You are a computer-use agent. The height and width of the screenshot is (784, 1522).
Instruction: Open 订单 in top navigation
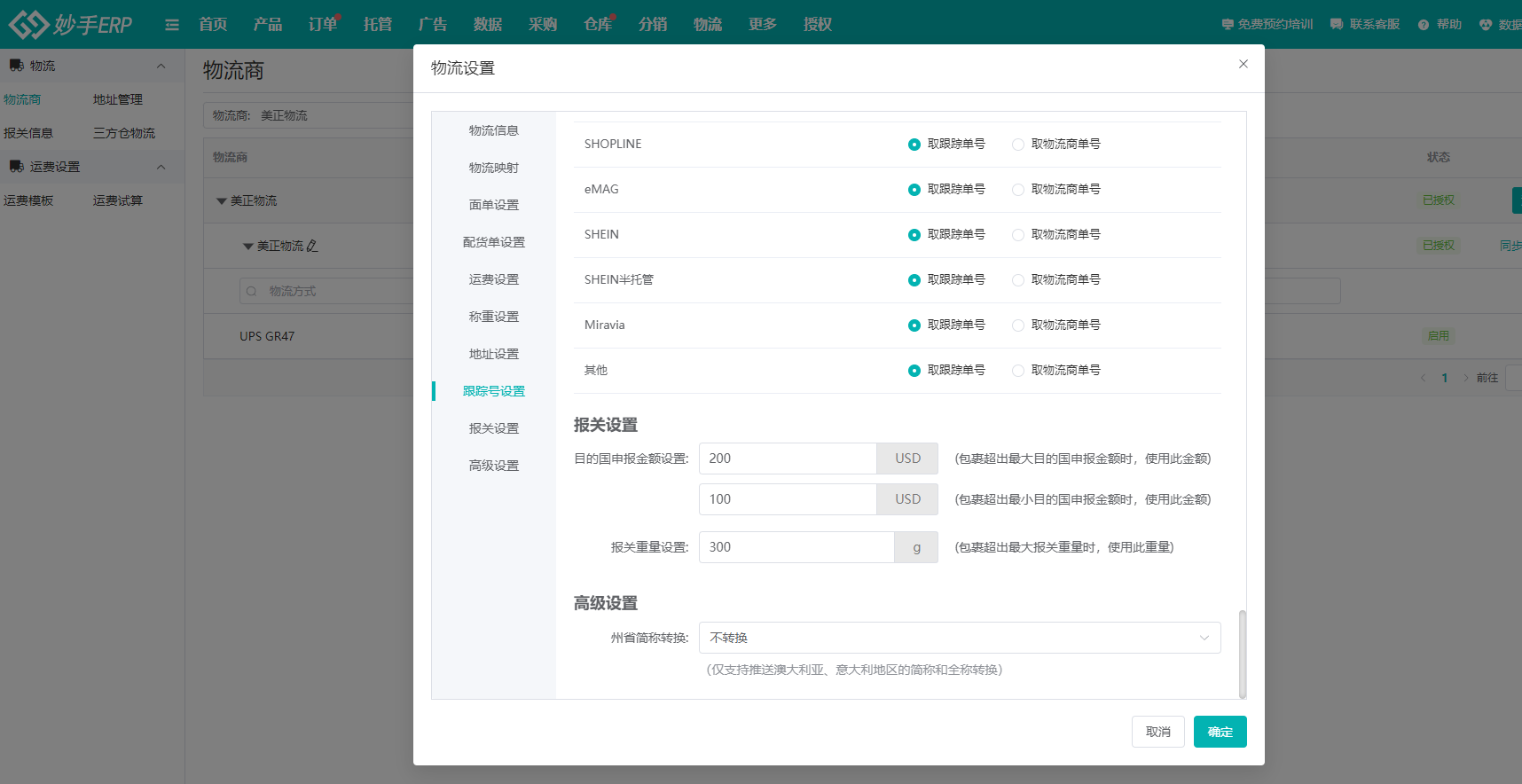click(x=323, y=24)
